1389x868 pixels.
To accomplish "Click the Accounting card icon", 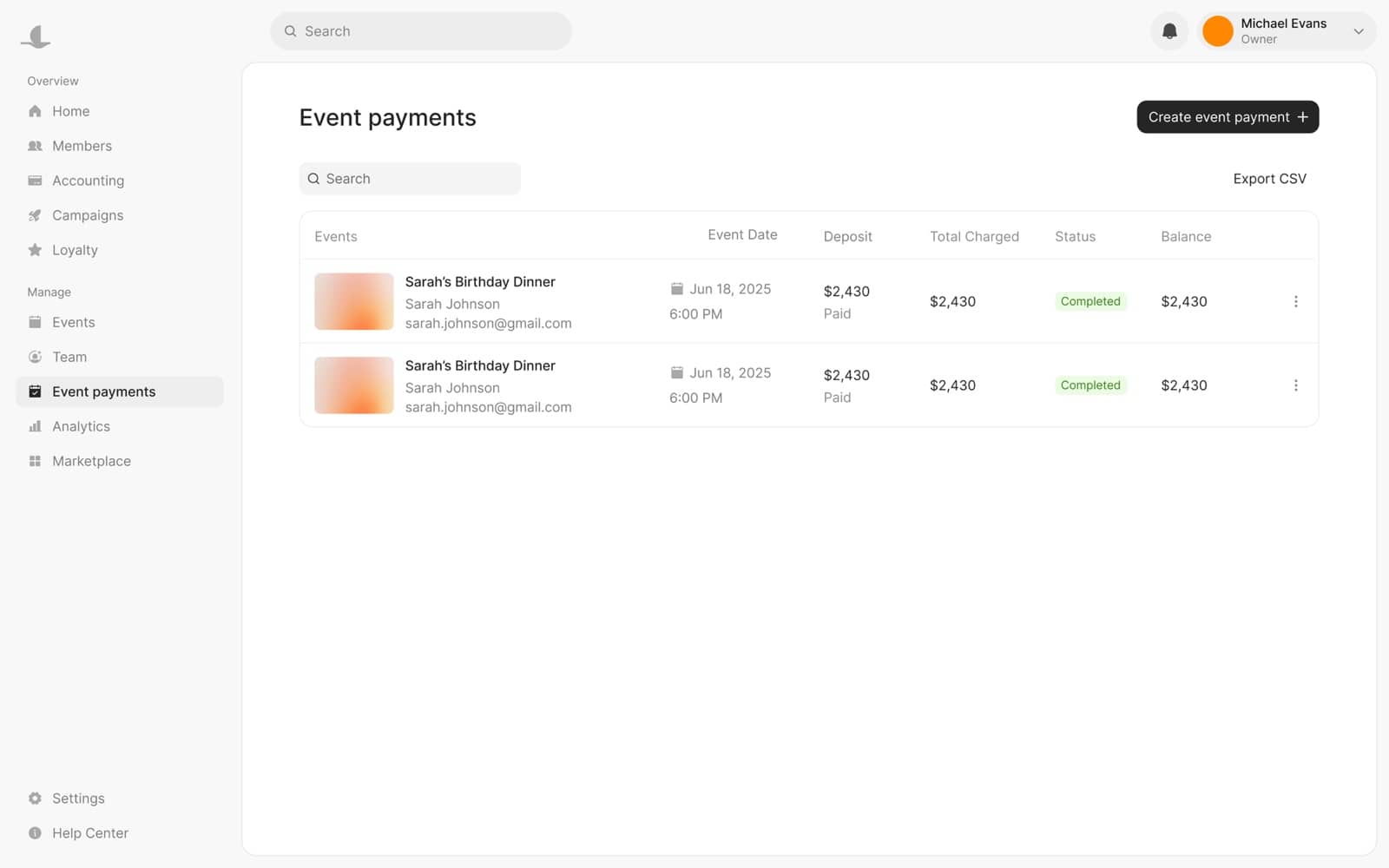I will tap(35, 181).
